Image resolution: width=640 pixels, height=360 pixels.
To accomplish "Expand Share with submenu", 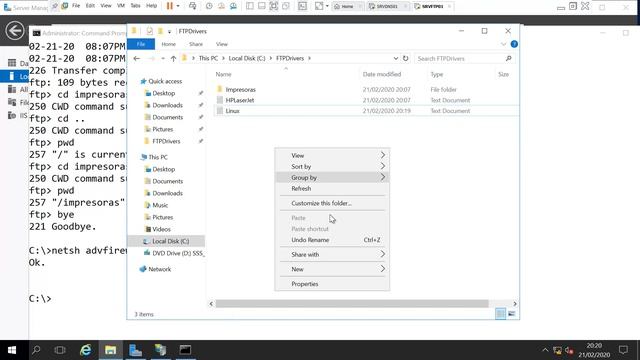I will 383,254.
